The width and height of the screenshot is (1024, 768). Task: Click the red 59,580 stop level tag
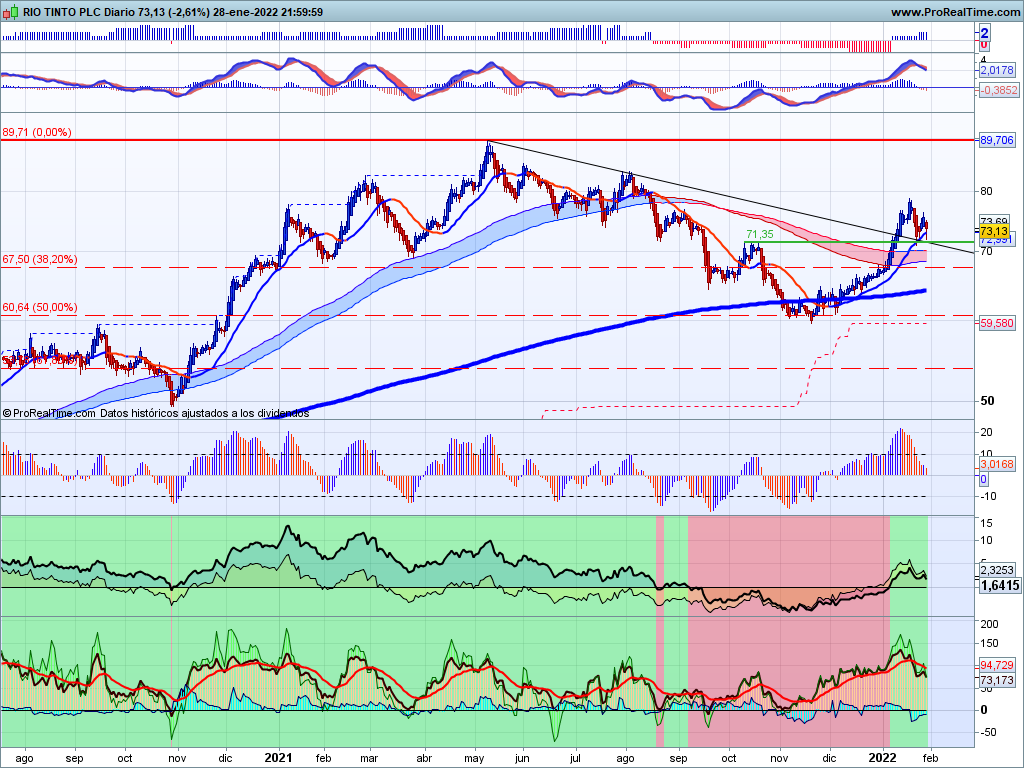point(997,323)
